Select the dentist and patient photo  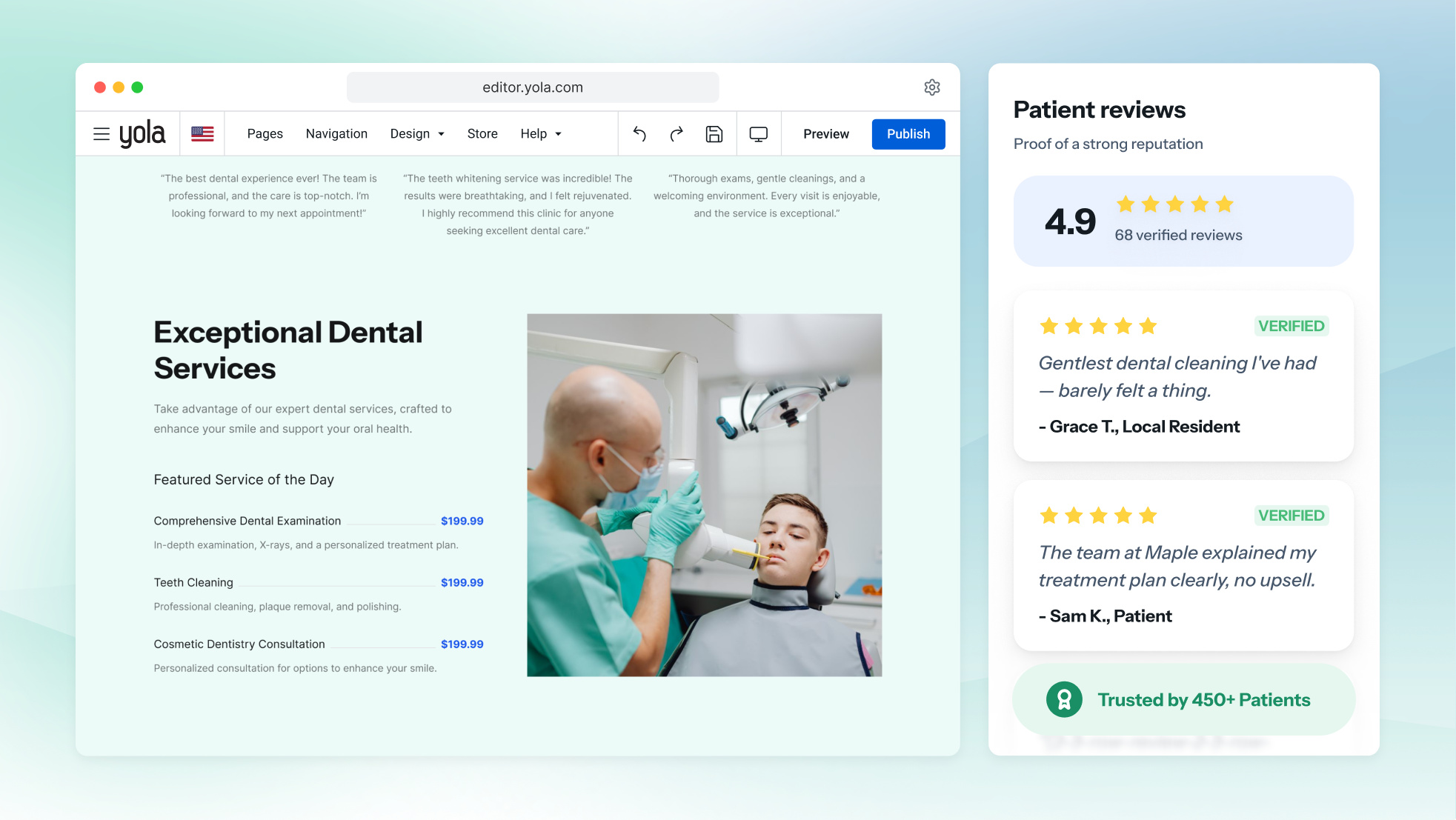(x=705, y=495)
